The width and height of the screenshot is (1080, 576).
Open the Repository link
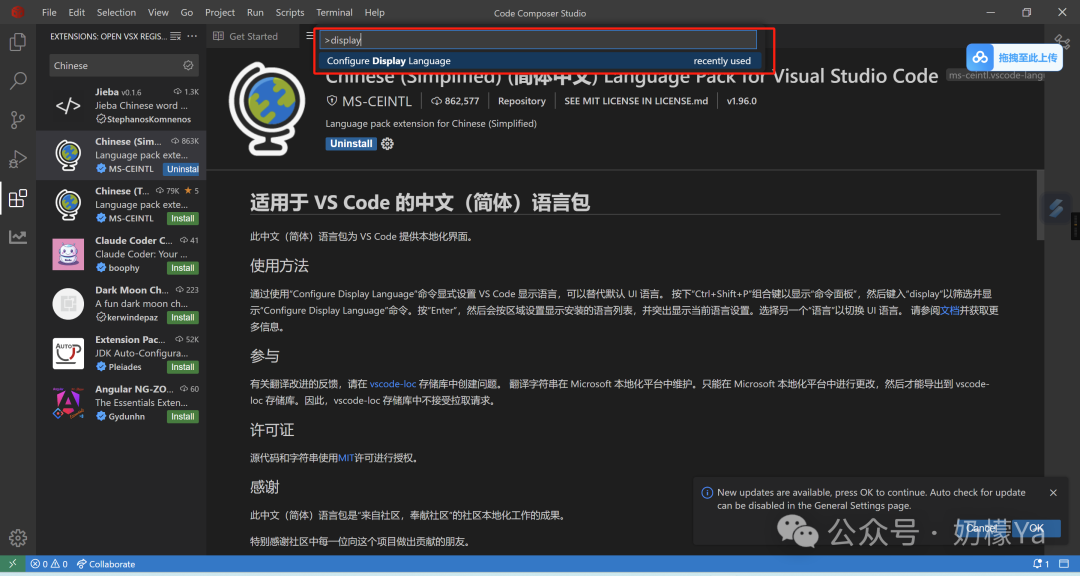(x=521, y=101)
